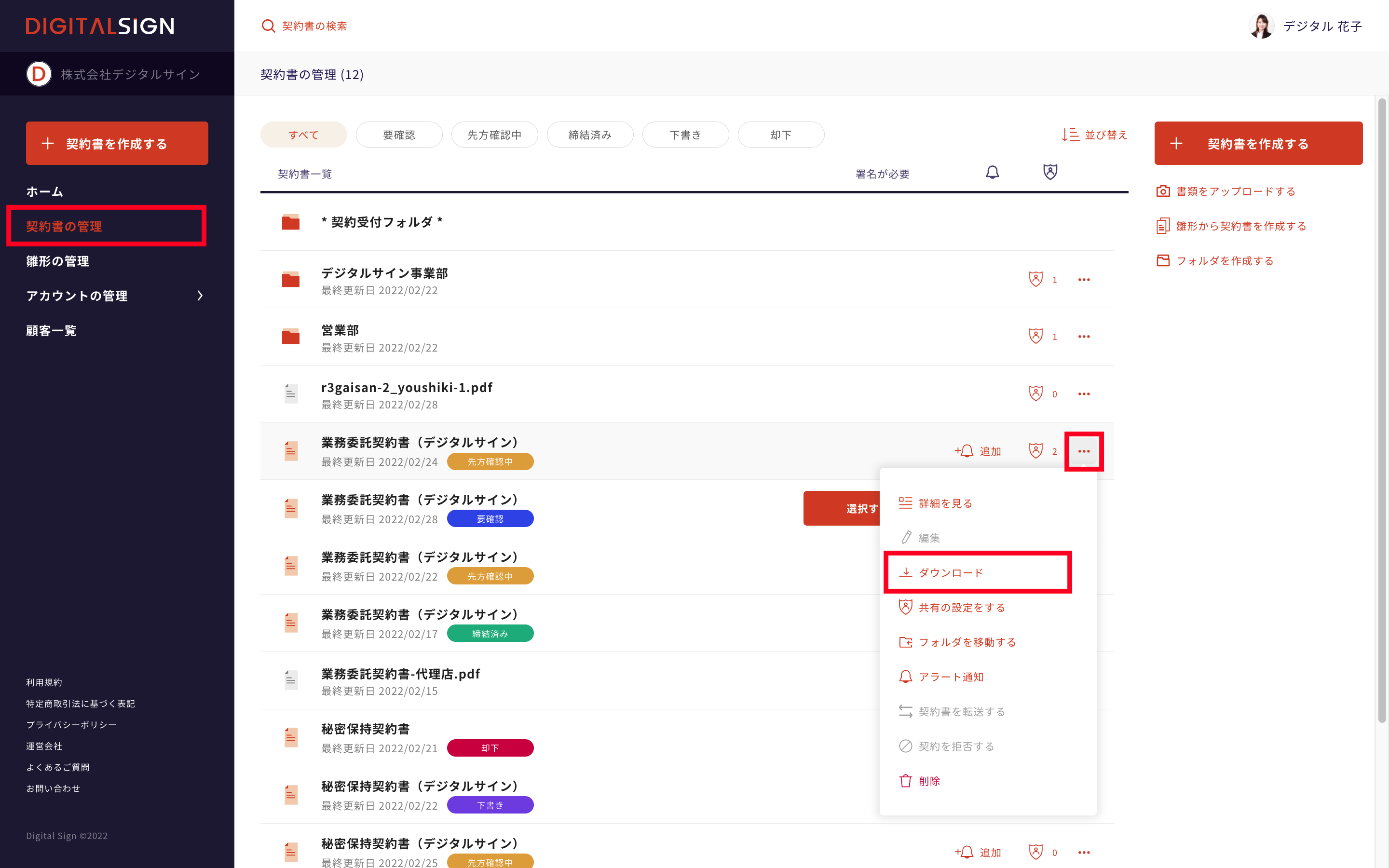
Task: Click the sidebar 契約書を作成する button
Action: pyautogui.click(x=117, y=144)
